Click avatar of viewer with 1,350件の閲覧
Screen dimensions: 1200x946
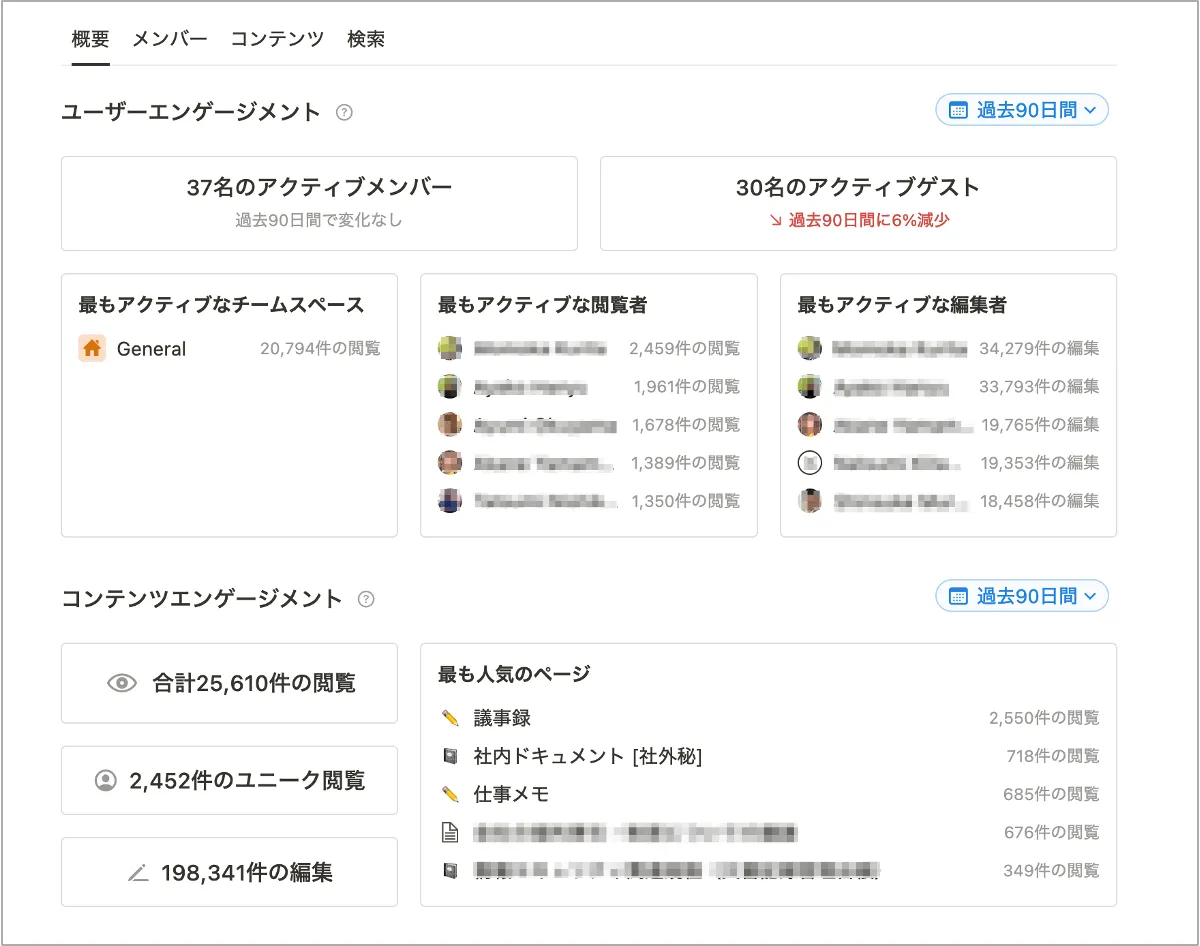[450, 501]
